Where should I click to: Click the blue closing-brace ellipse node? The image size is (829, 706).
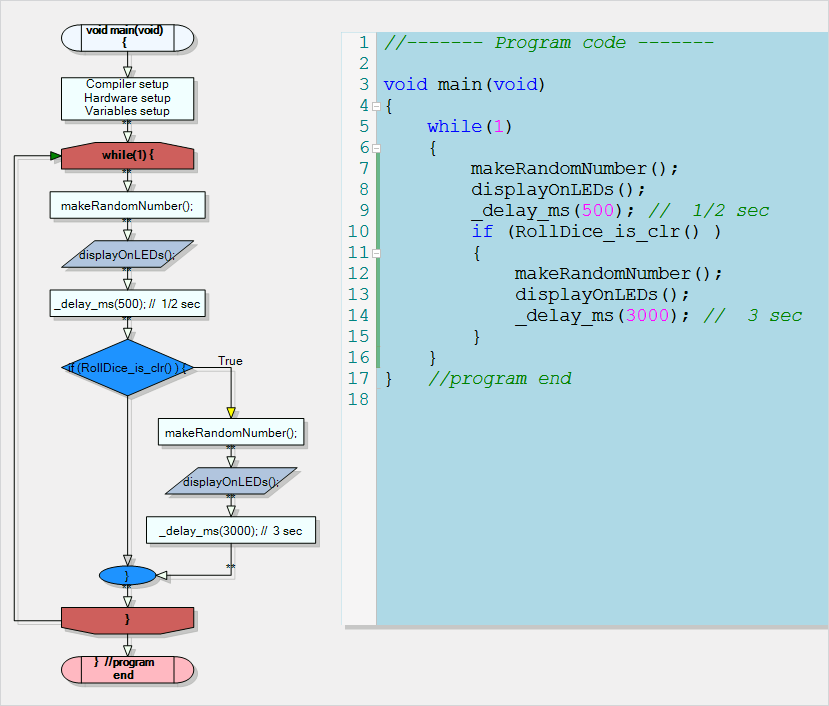tap(127, 576)
